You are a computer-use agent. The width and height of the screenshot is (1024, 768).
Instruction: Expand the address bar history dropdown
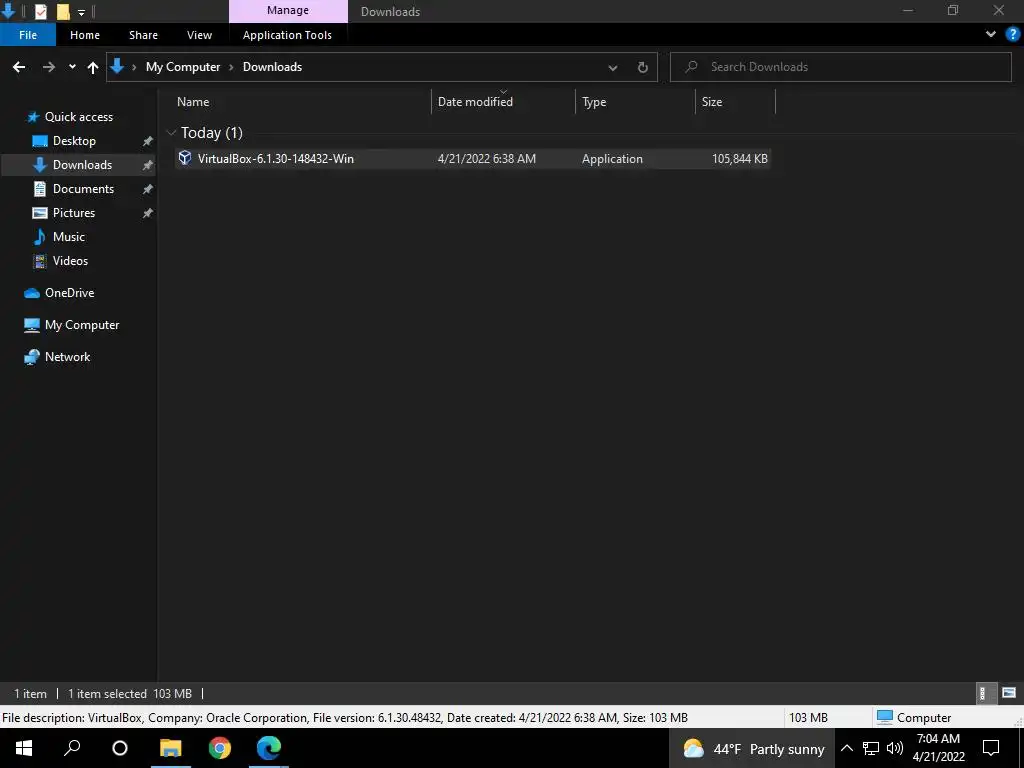click(613, 67)
